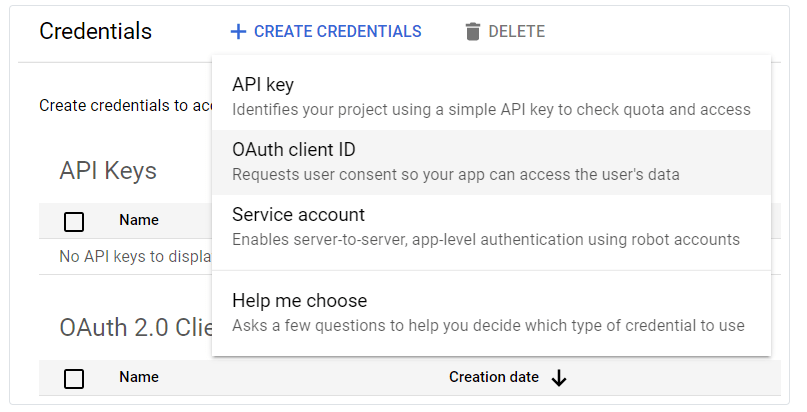
Task: Choose API key from the dropdown
Action: click(x=492, y=97)
